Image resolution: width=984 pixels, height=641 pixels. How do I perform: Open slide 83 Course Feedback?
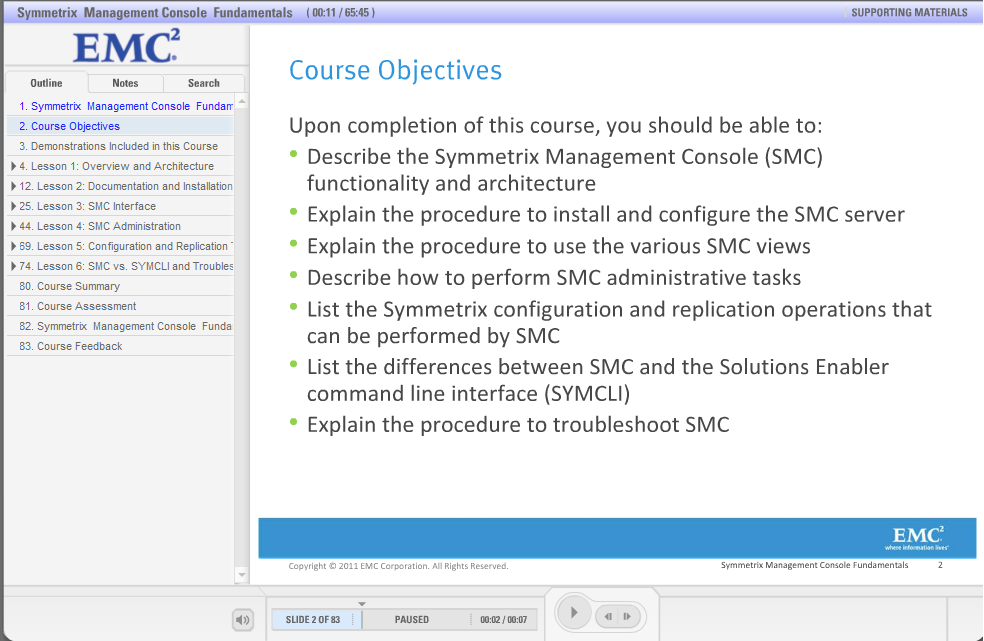120,347
